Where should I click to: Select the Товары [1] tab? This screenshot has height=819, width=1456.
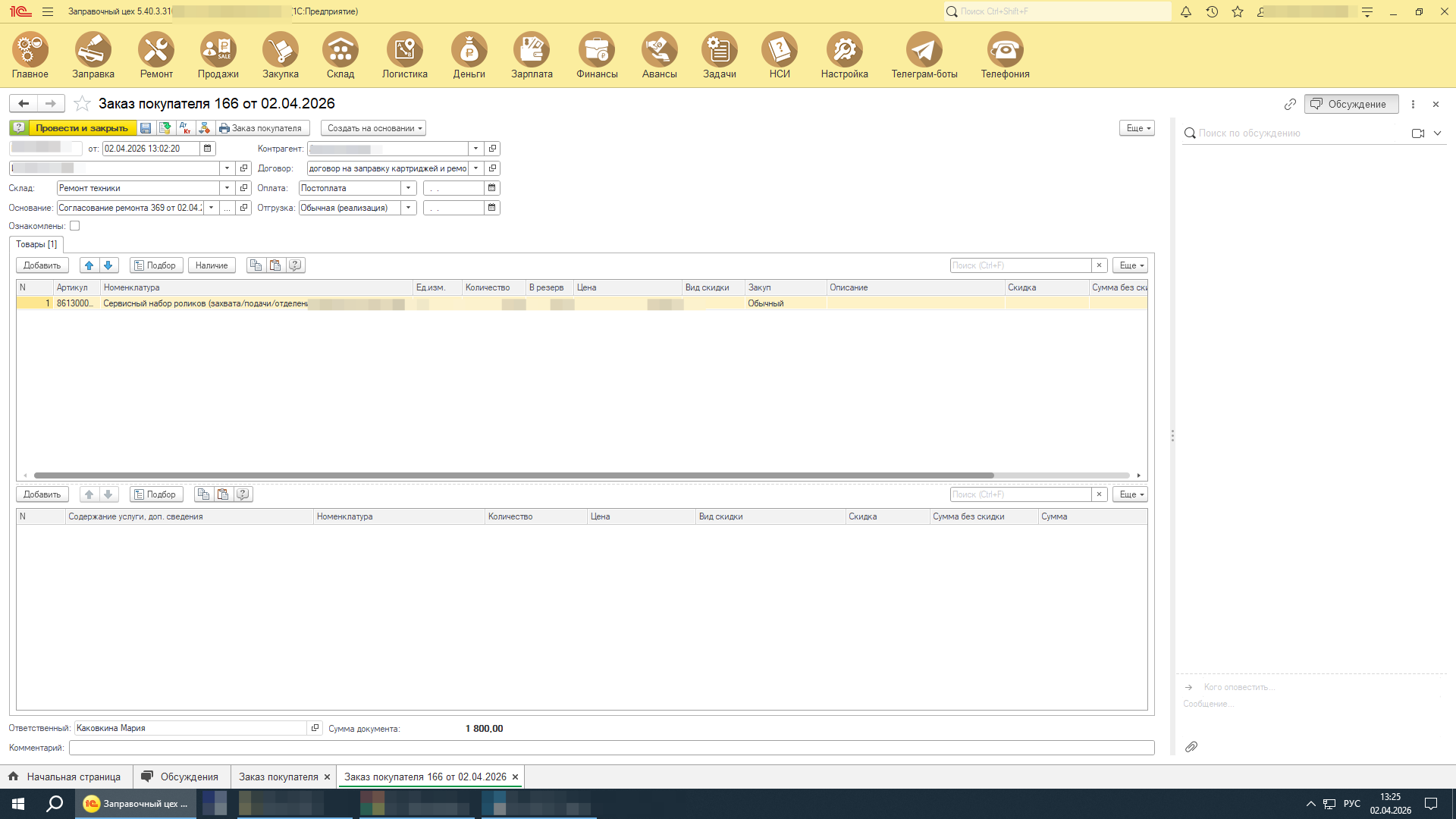click(x=36, y=244)
